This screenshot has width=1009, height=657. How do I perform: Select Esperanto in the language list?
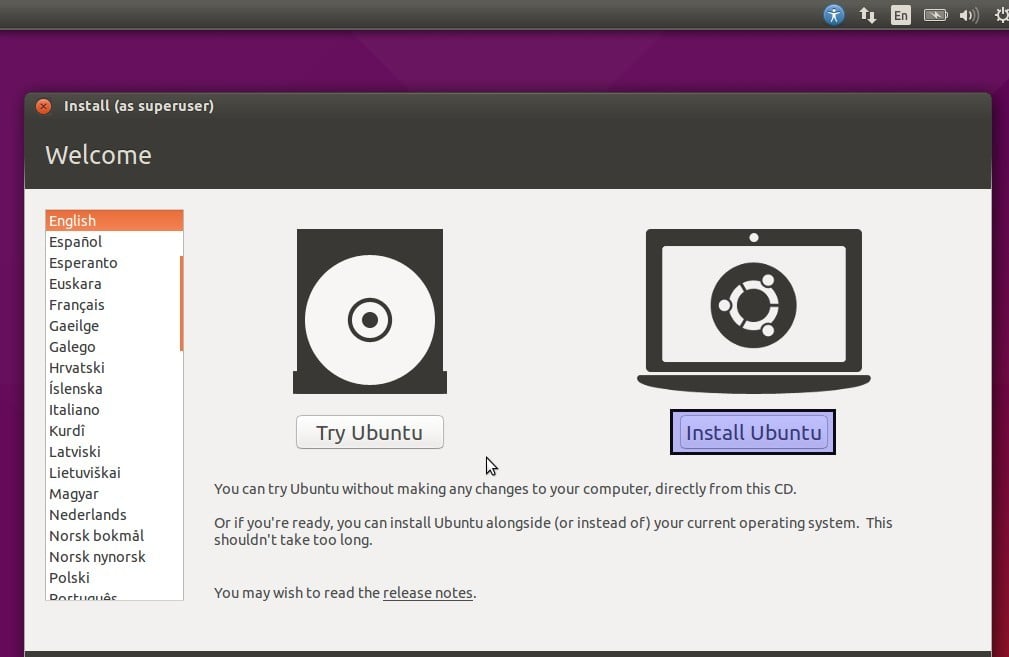click(115, 263)
